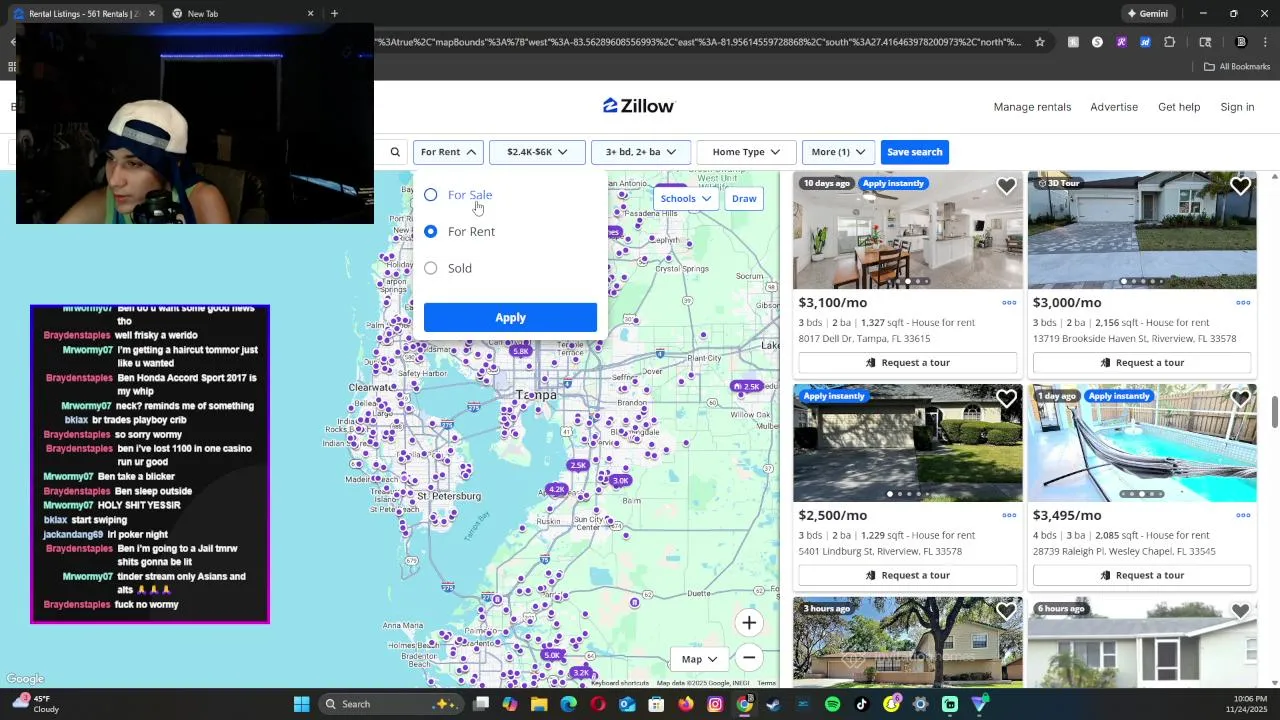The image size is (1280, 720).
Task: Click Sign in link
Action: pyautogui.click(x=1237, y=107)
